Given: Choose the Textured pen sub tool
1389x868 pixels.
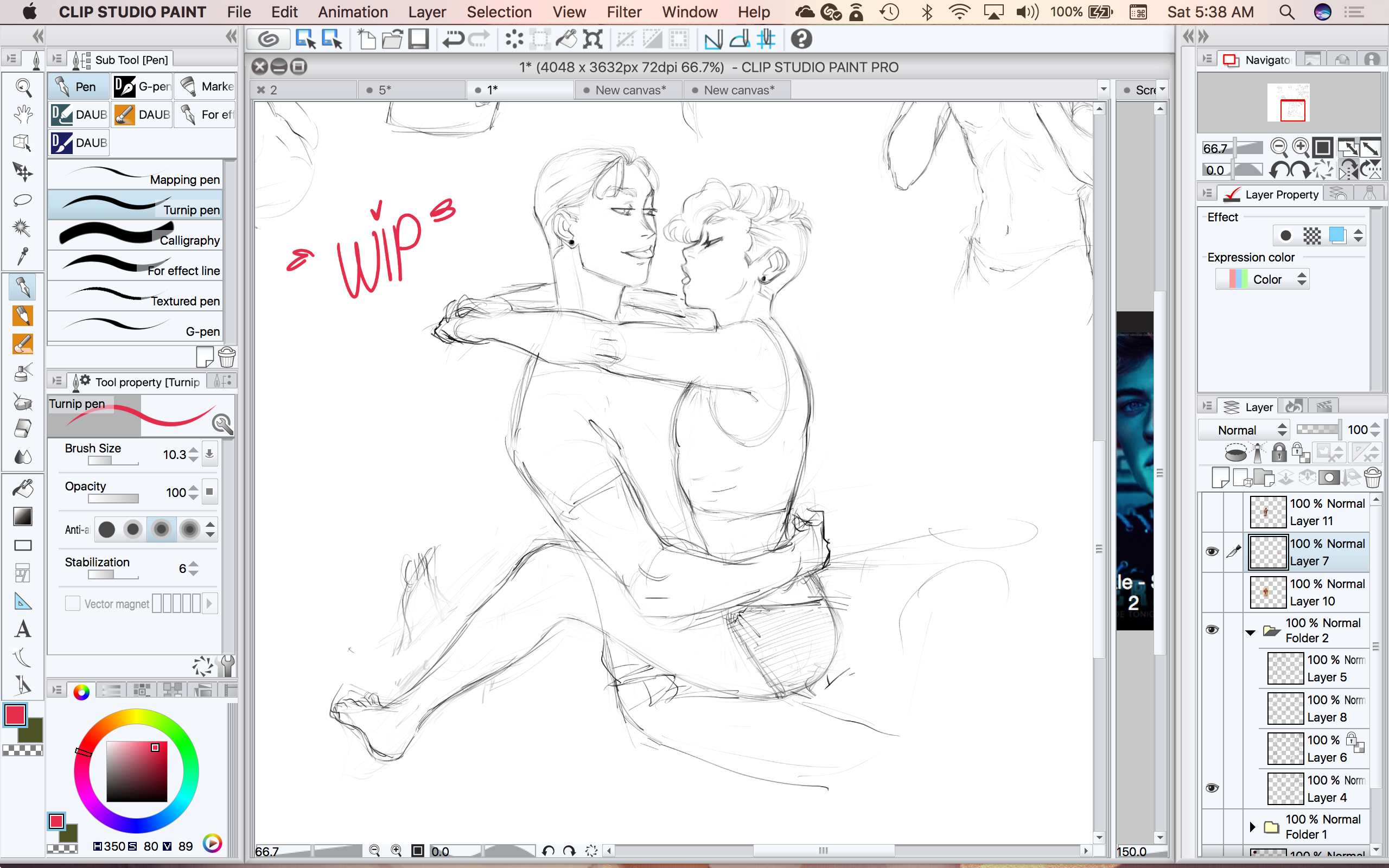Looking at the screenshot, I should coord(135,296).
